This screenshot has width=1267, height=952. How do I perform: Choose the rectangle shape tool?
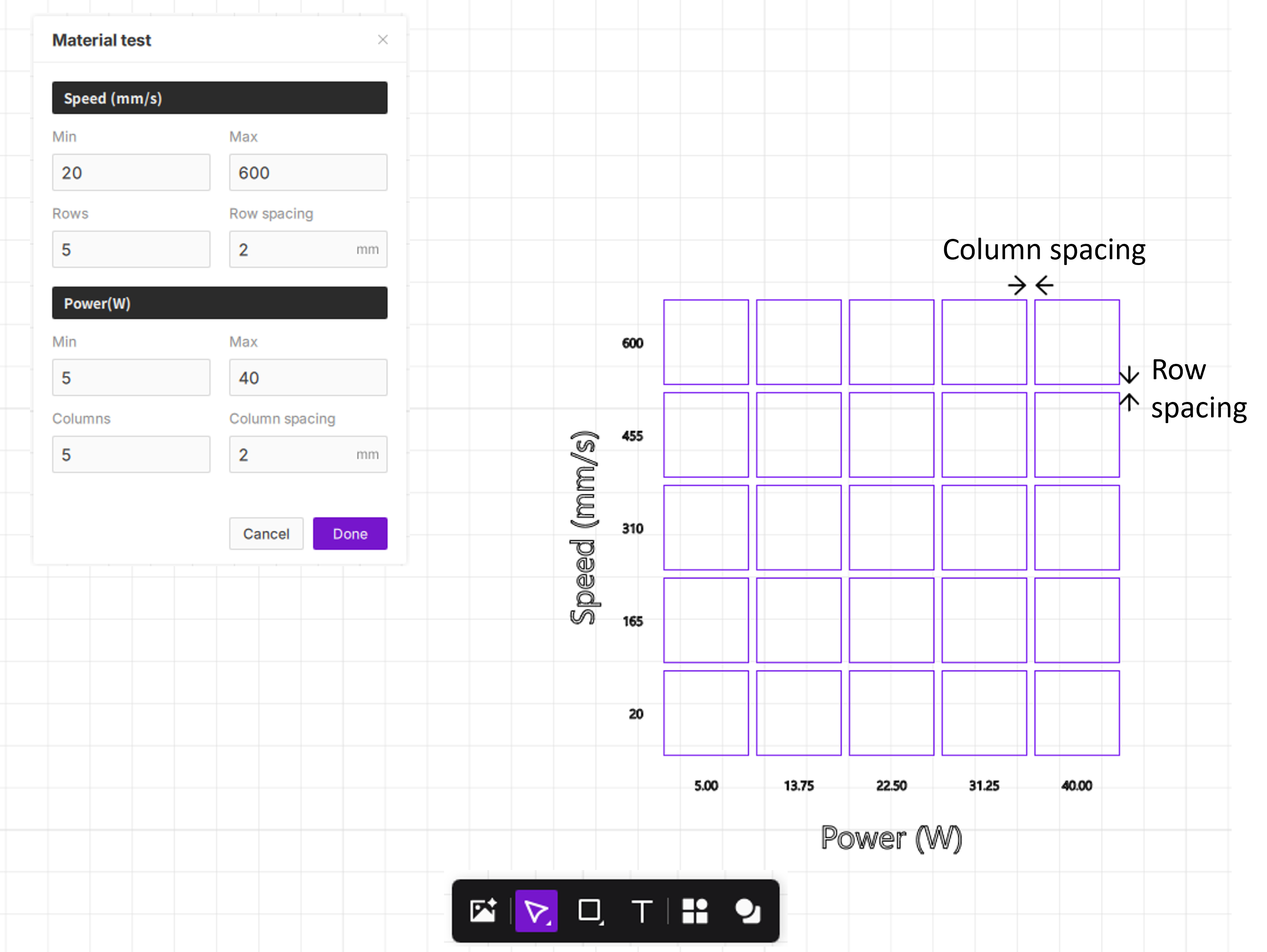pos(590,910)
